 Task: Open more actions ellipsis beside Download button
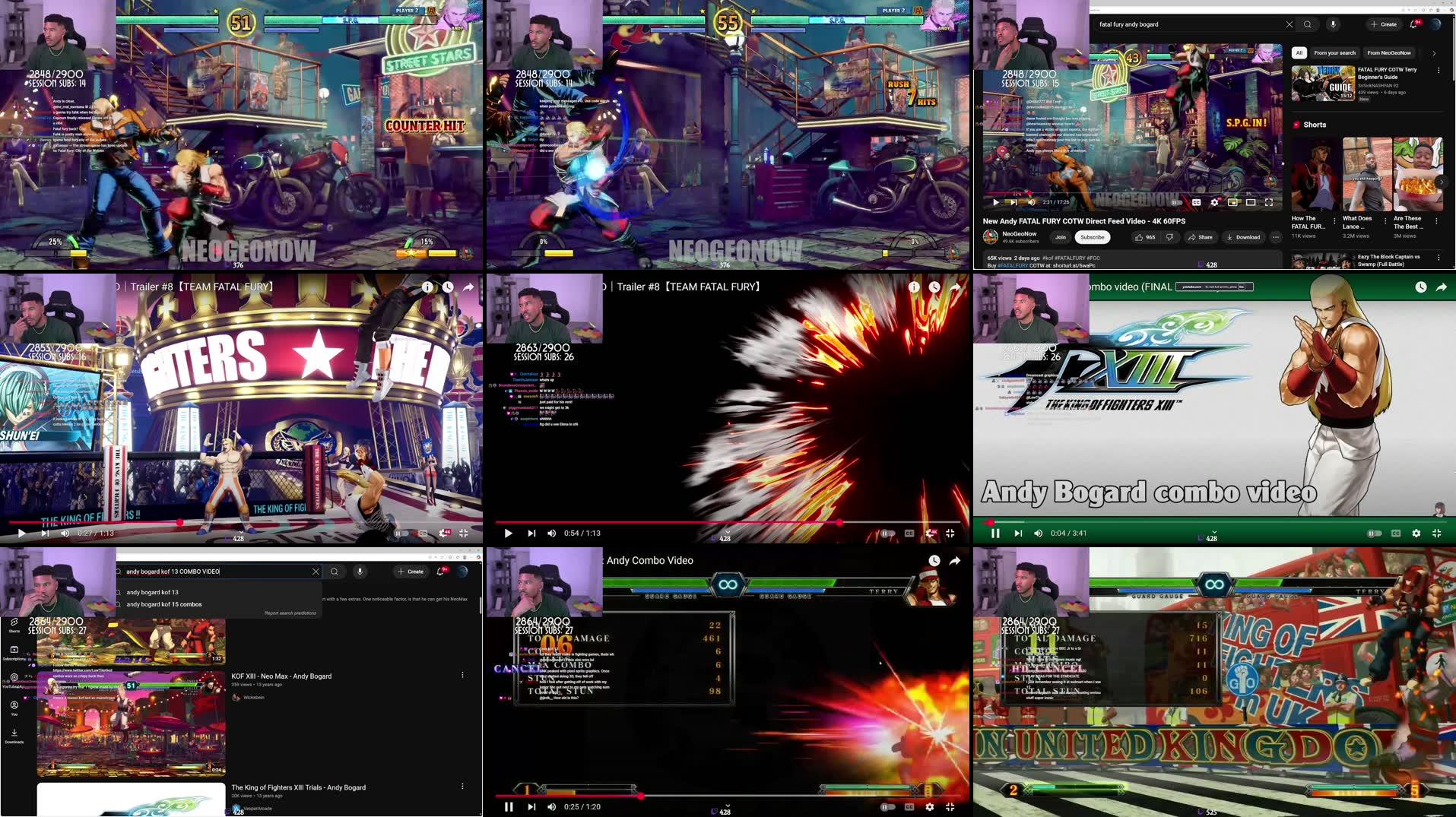[x=1276, y=237]
